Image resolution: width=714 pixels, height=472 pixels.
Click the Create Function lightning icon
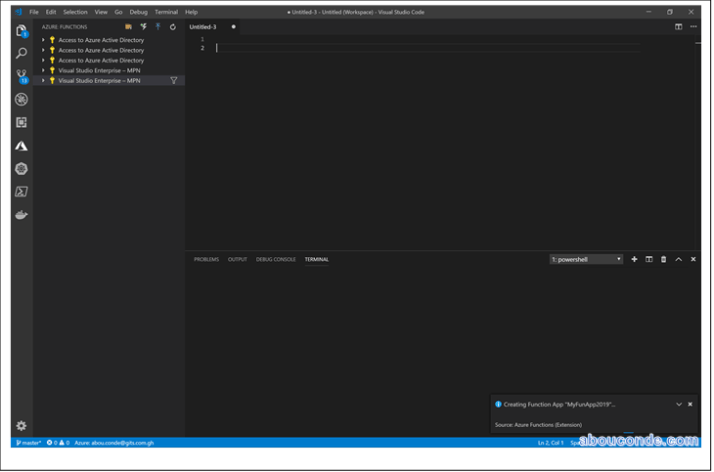[x=143, y=27]
